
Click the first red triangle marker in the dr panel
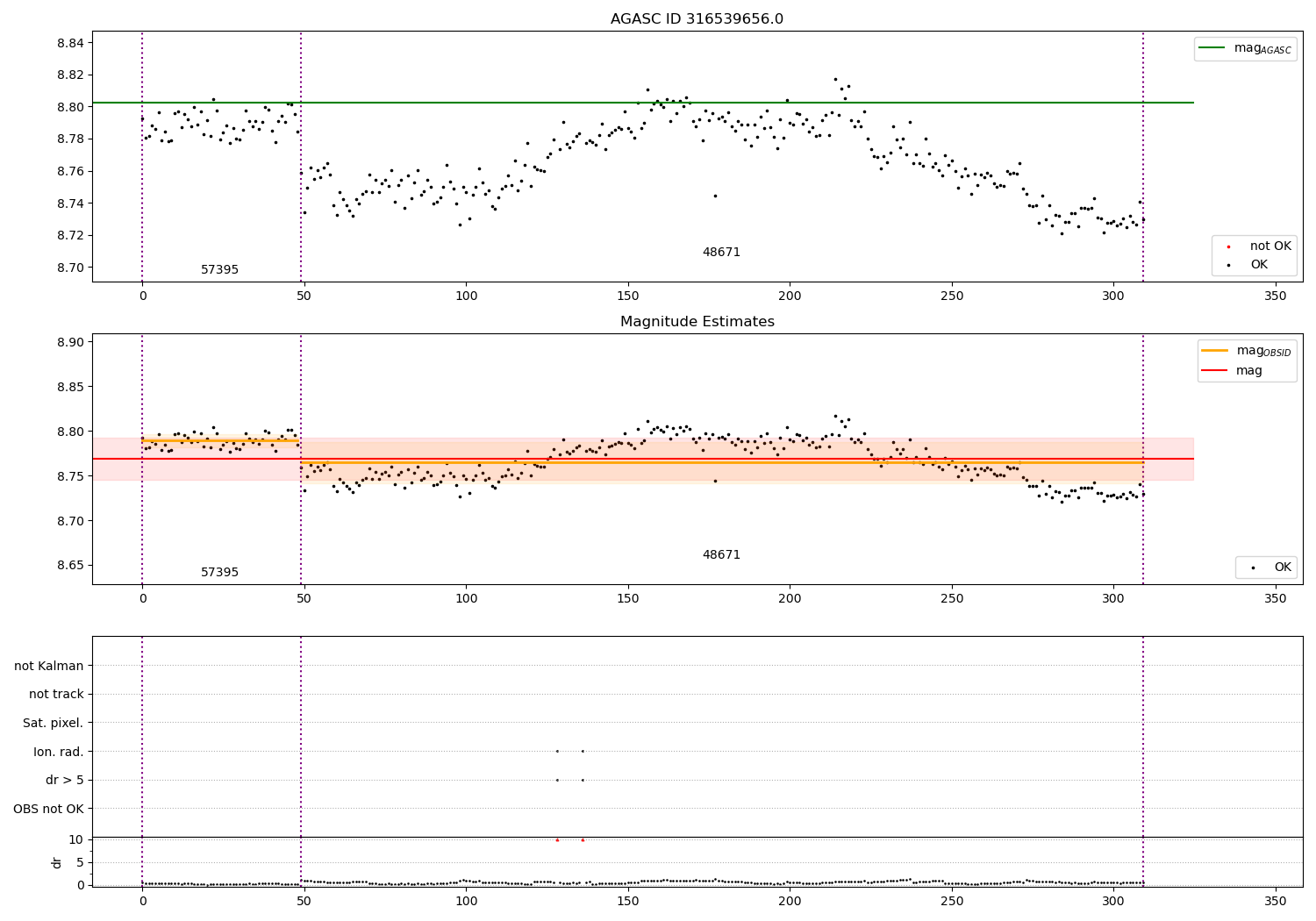coord(557,839)
